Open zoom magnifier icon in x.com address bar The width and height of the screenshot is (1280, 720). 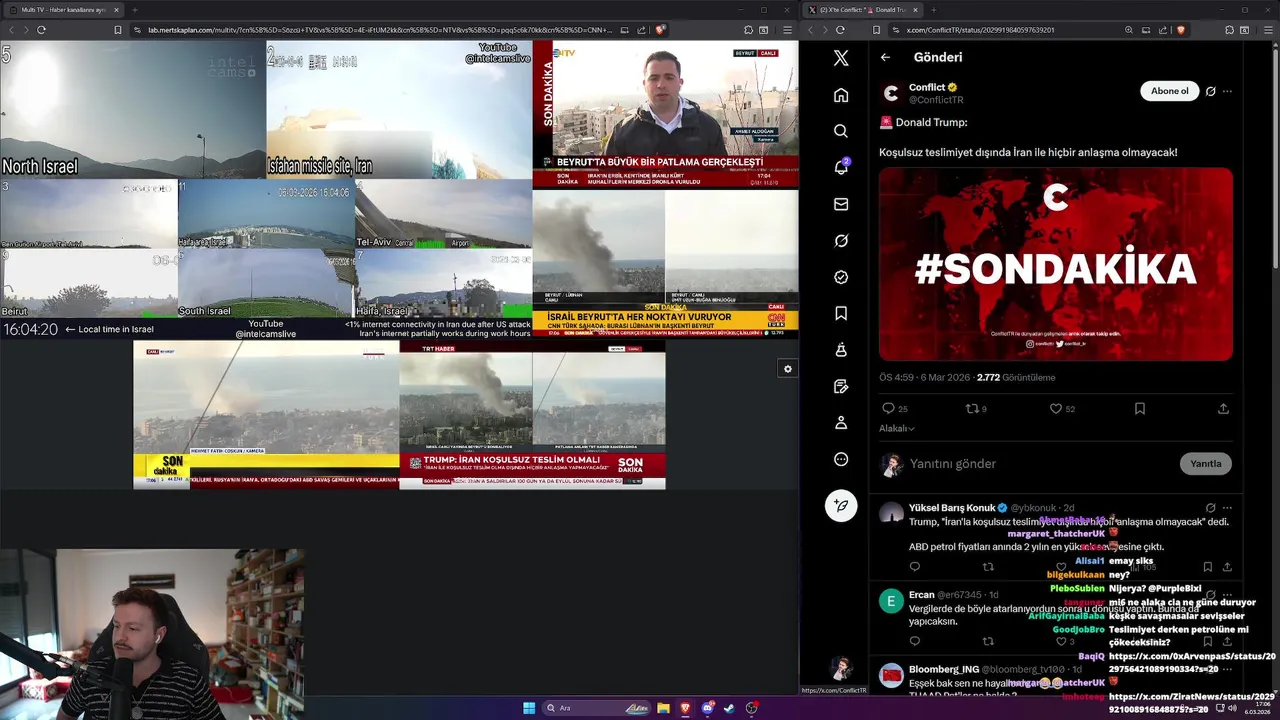[1129, 30]
